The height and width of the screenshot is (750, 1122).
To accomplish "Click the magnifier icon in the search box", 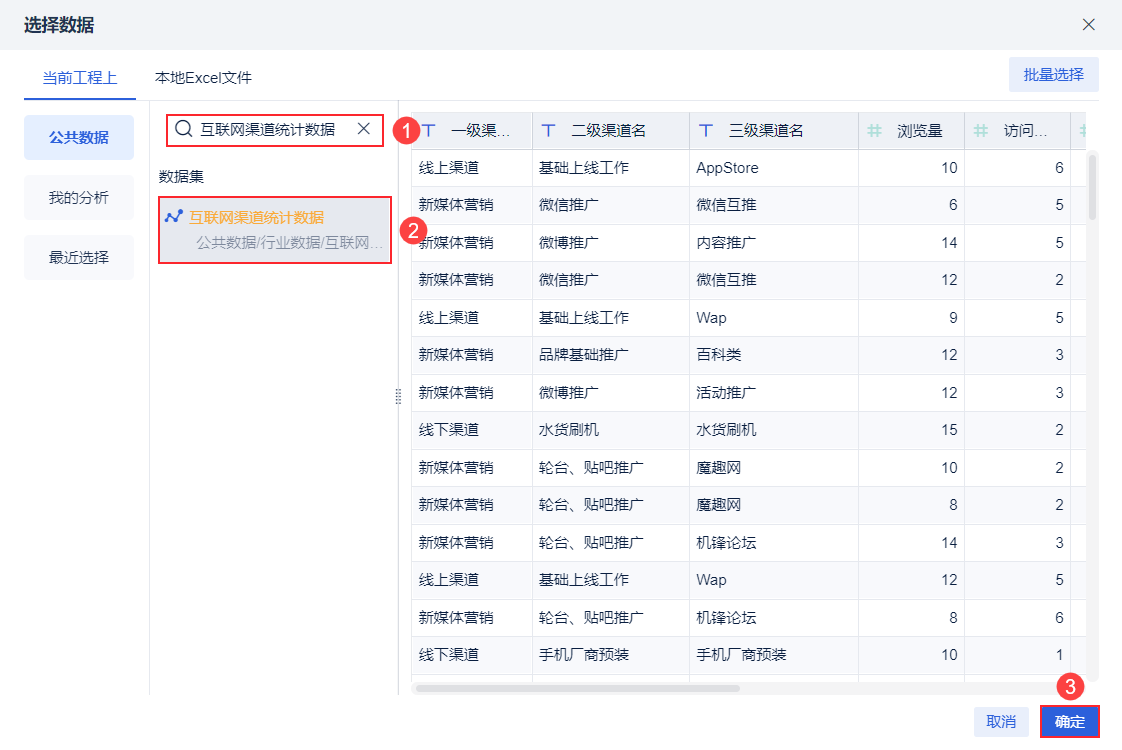I will coord(182,130).
